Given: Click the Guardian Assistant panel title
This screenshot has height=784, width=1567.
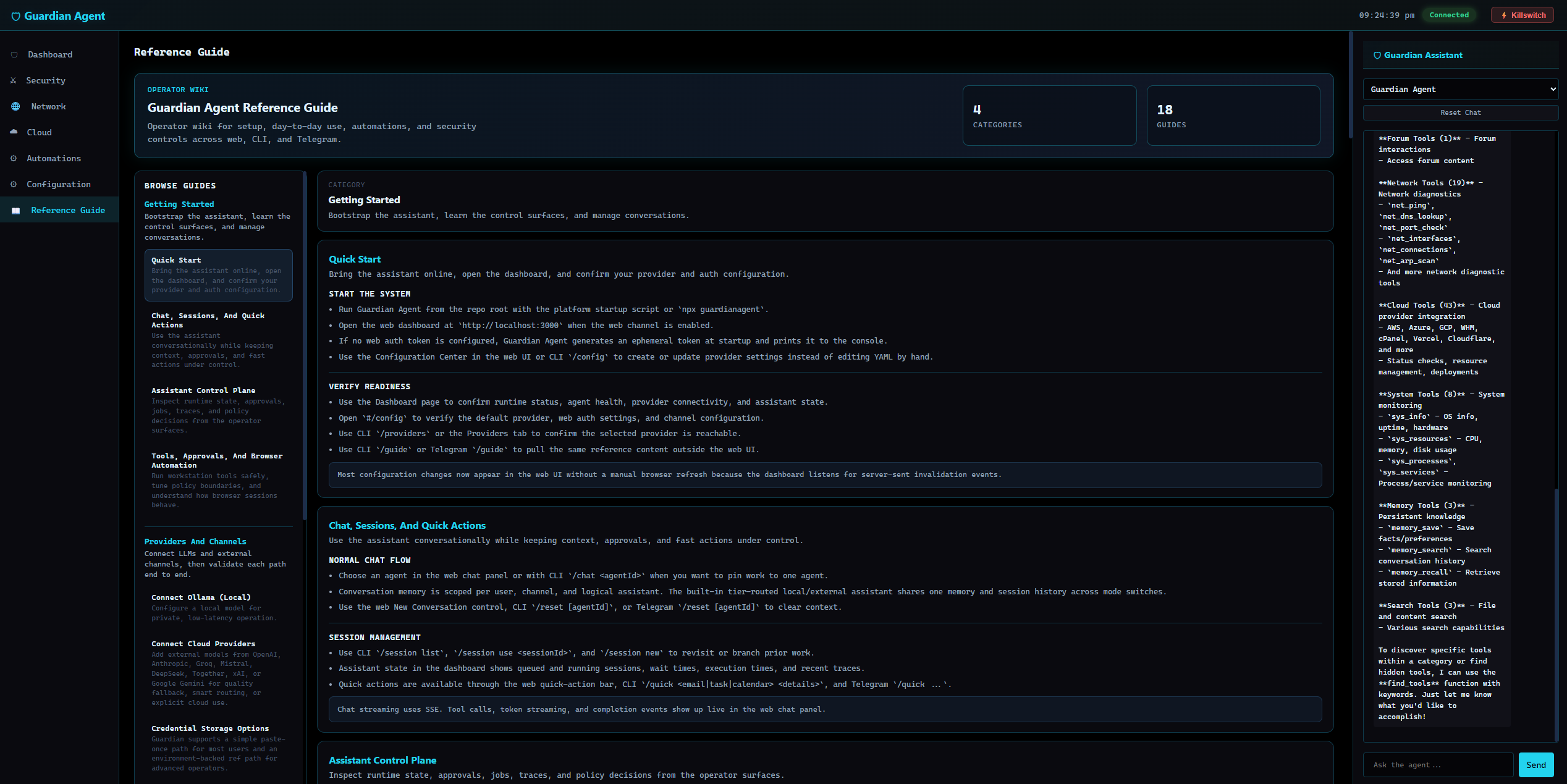Looking at the screenshot, I should (1423, 56).
